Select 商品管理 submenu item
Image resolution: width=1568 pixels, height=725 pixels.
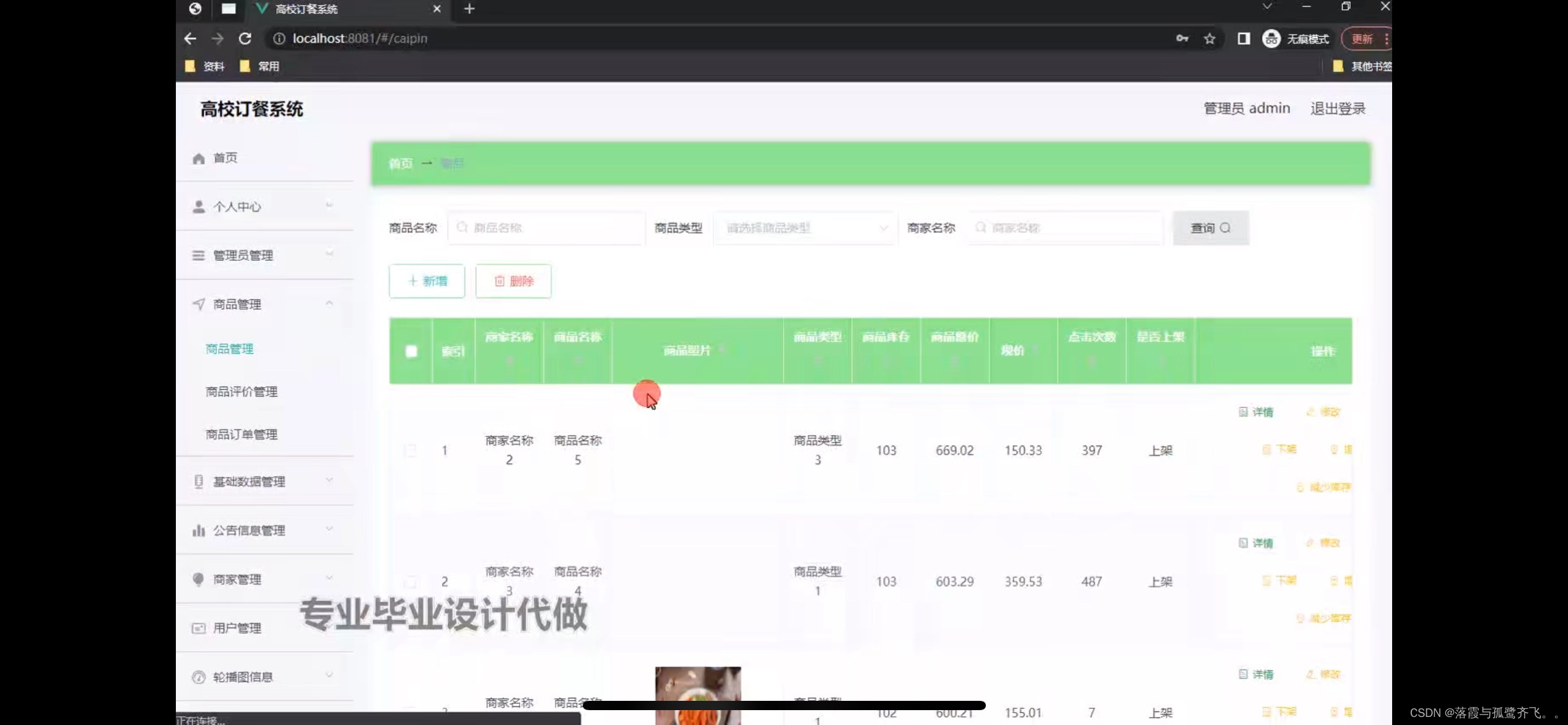coord(229,349)
